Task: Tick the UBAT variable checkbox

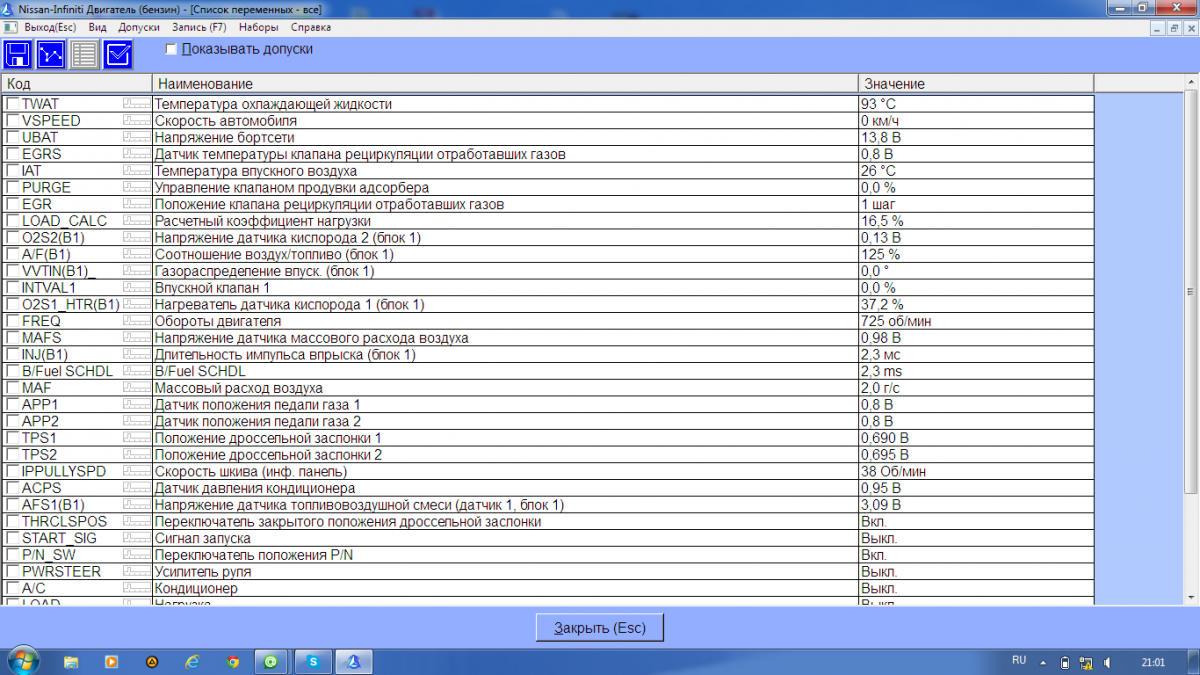Action: point(12,137)
